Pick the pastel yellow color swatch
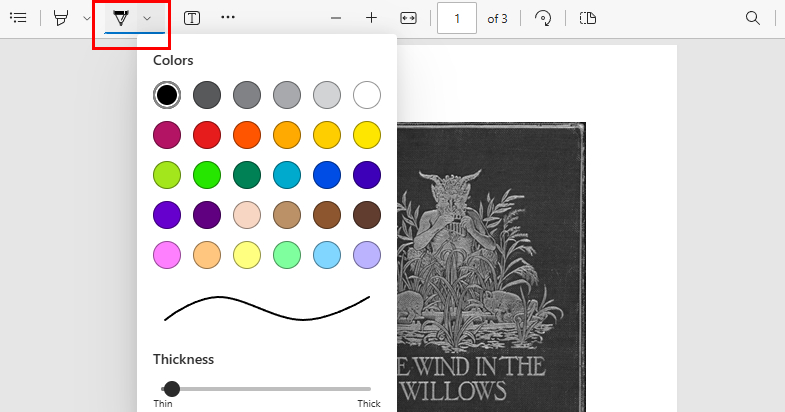 [x=247, y=255]
